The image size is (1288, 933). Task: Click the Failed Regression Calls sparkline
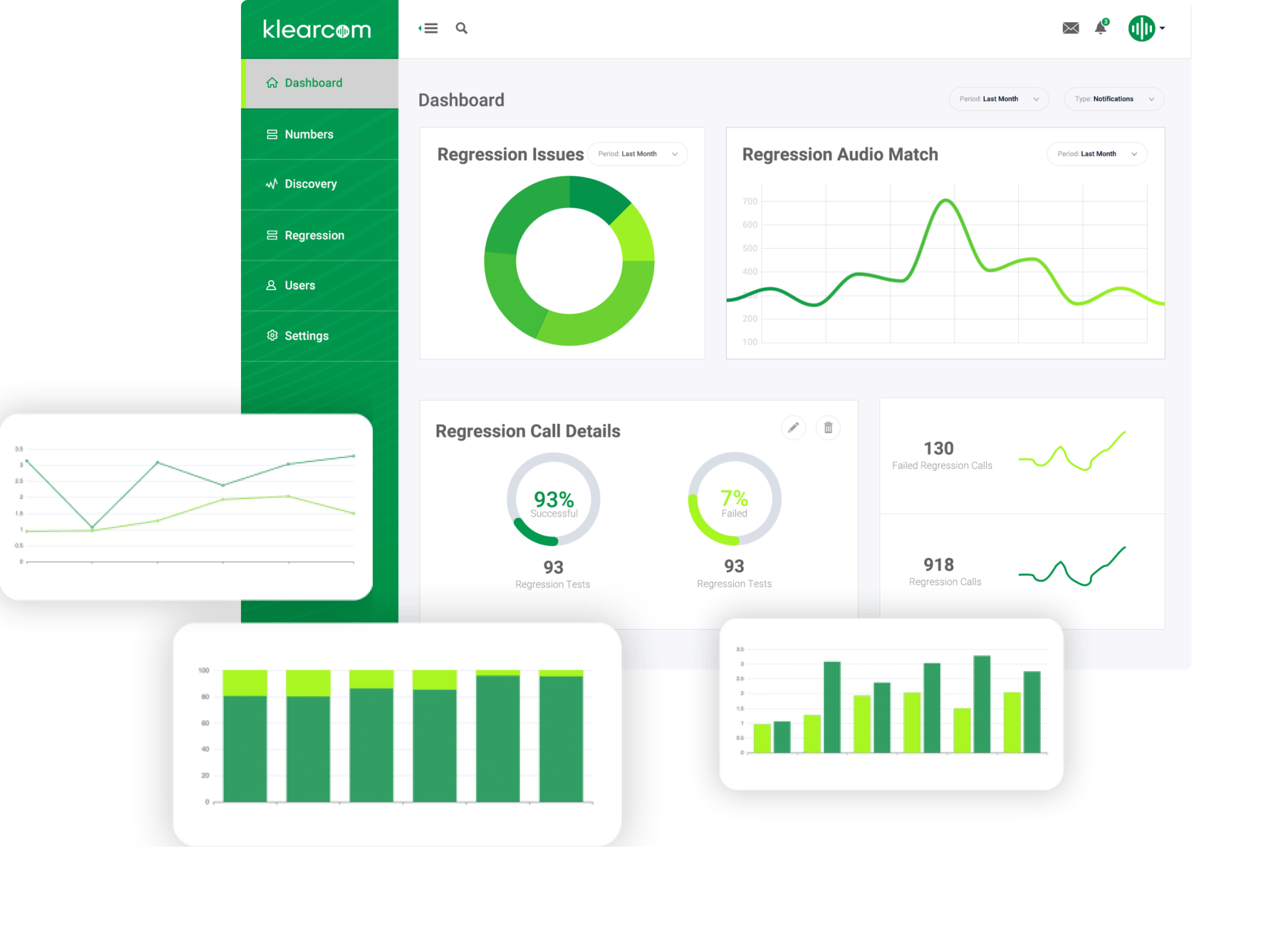pos(1072,451)
